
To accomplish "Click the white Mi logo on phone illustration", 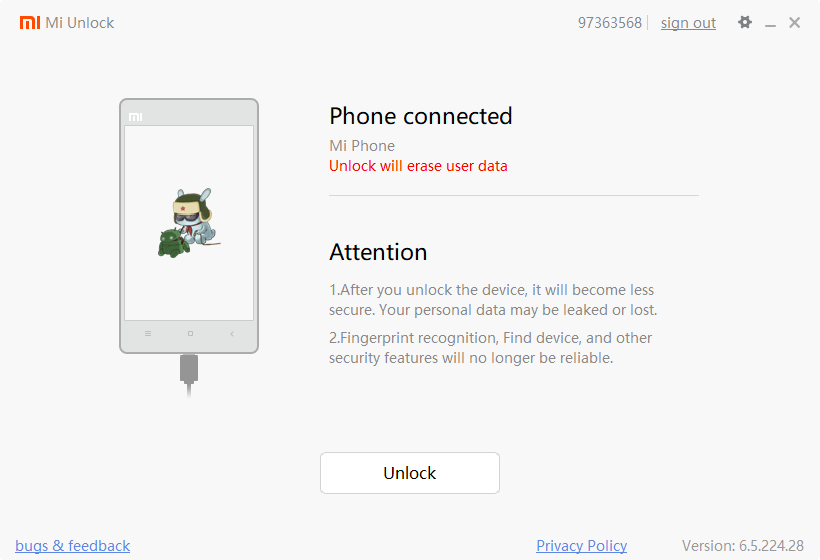I will [135, 117].
